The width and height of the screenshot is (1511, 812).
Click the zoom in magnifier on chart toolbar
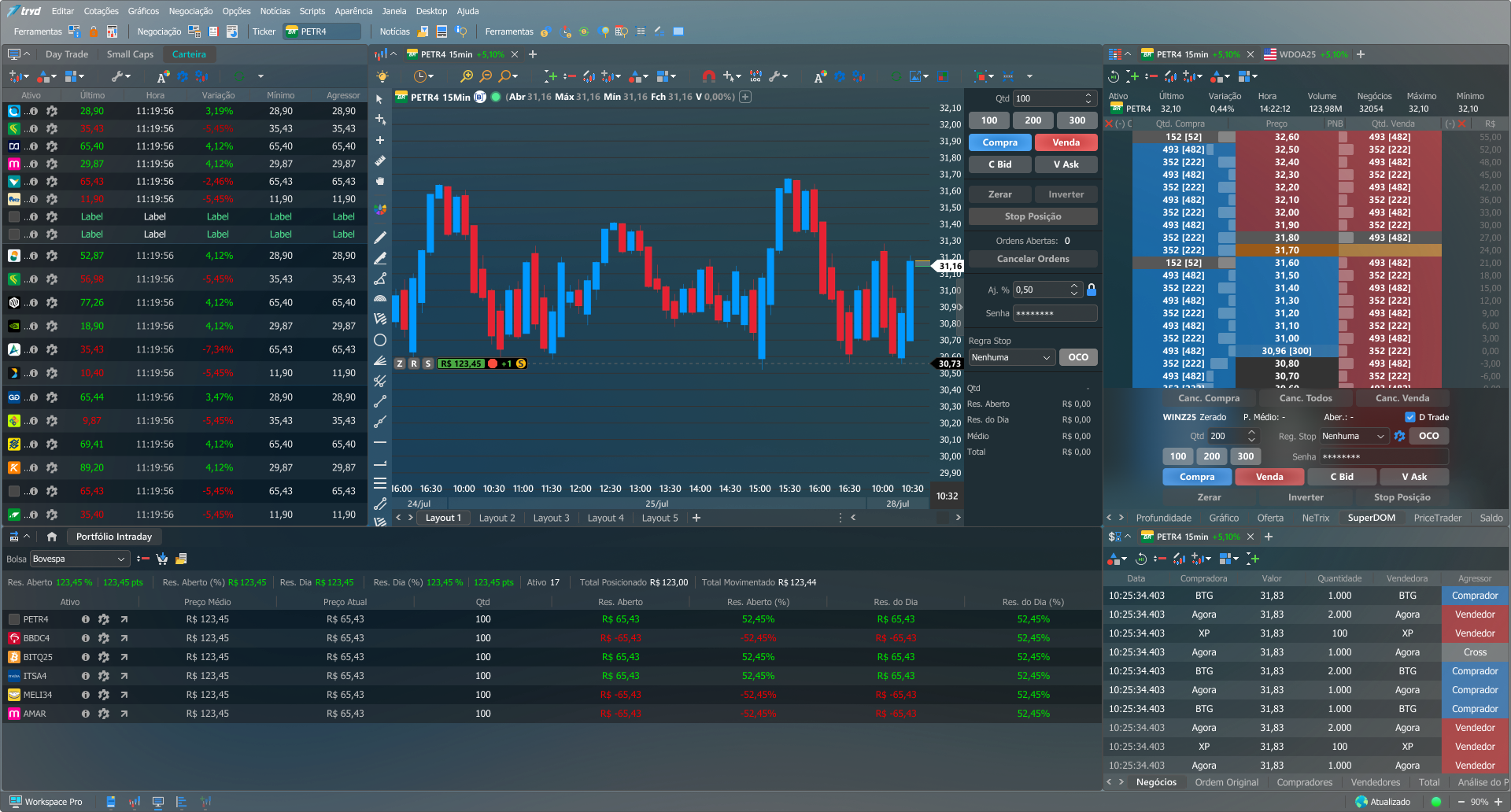(x=466, y=76)
